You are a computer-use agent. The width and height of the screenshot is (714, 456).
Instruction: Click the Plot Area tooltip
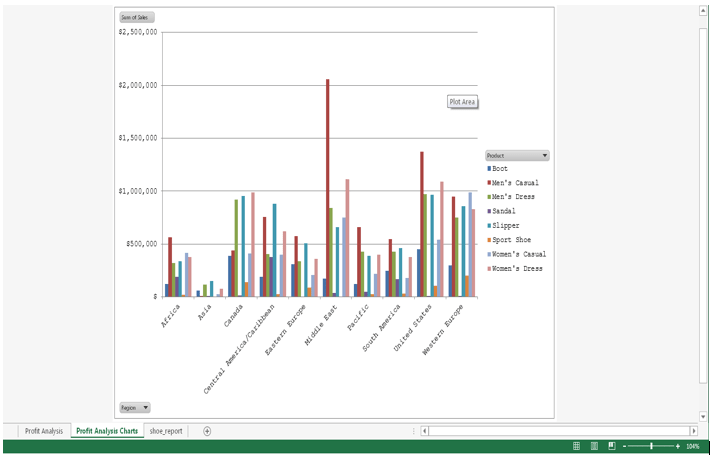463,102
